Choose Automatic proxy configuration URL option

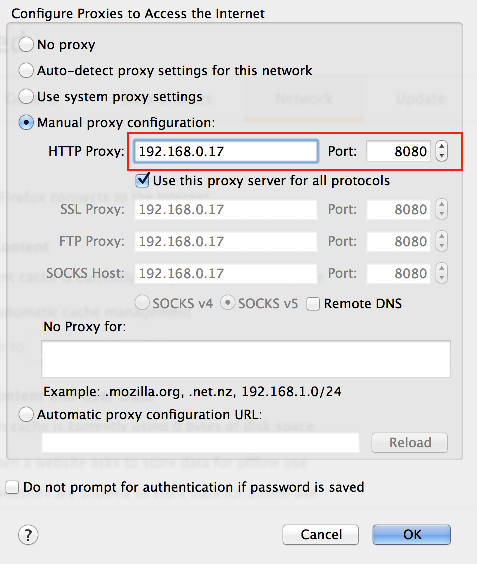[26, 414]
